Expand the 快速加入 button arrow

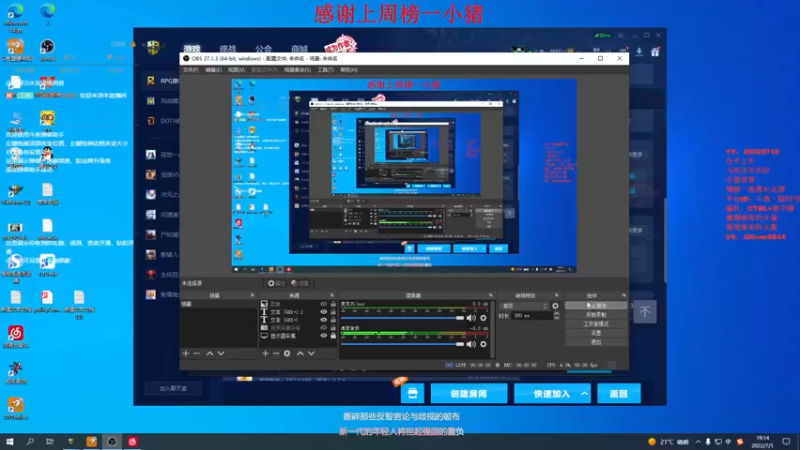click(584, 393)
